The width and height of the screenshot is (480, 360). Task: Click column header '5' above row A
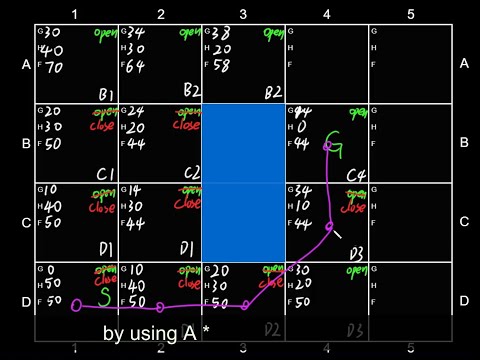411,14
